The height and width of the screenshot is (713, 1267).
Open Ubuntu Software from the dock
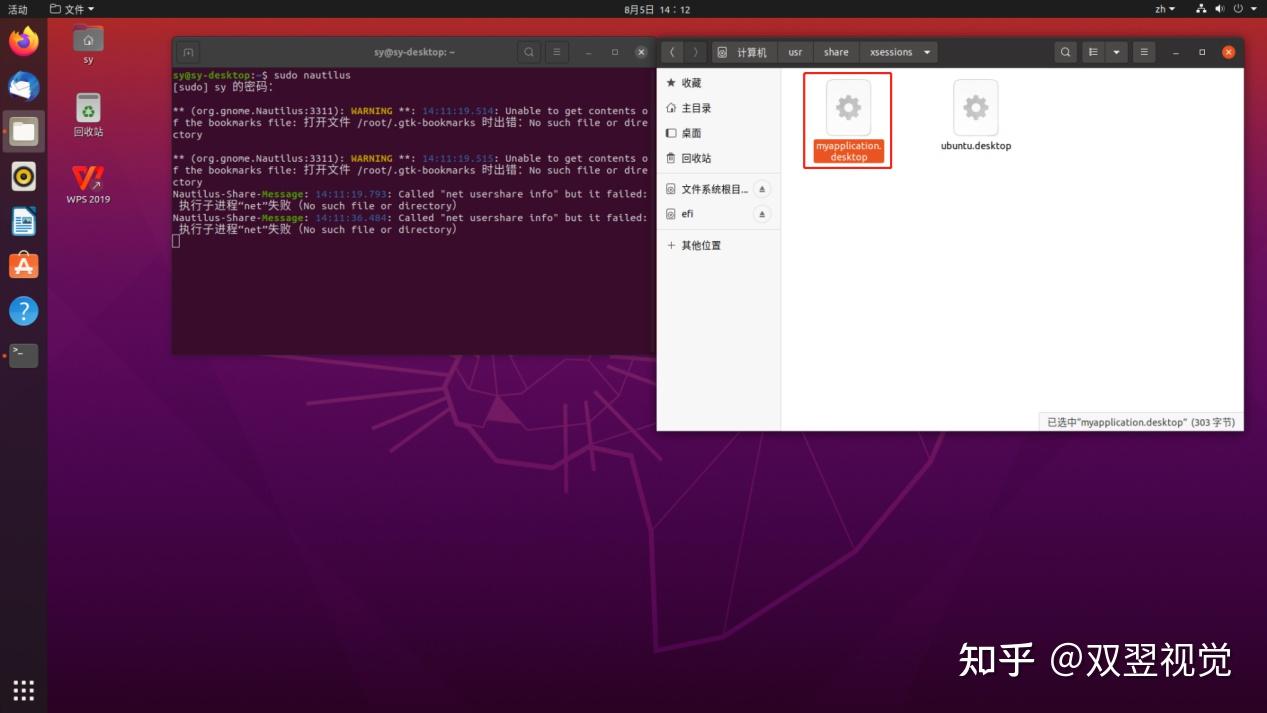22,265
